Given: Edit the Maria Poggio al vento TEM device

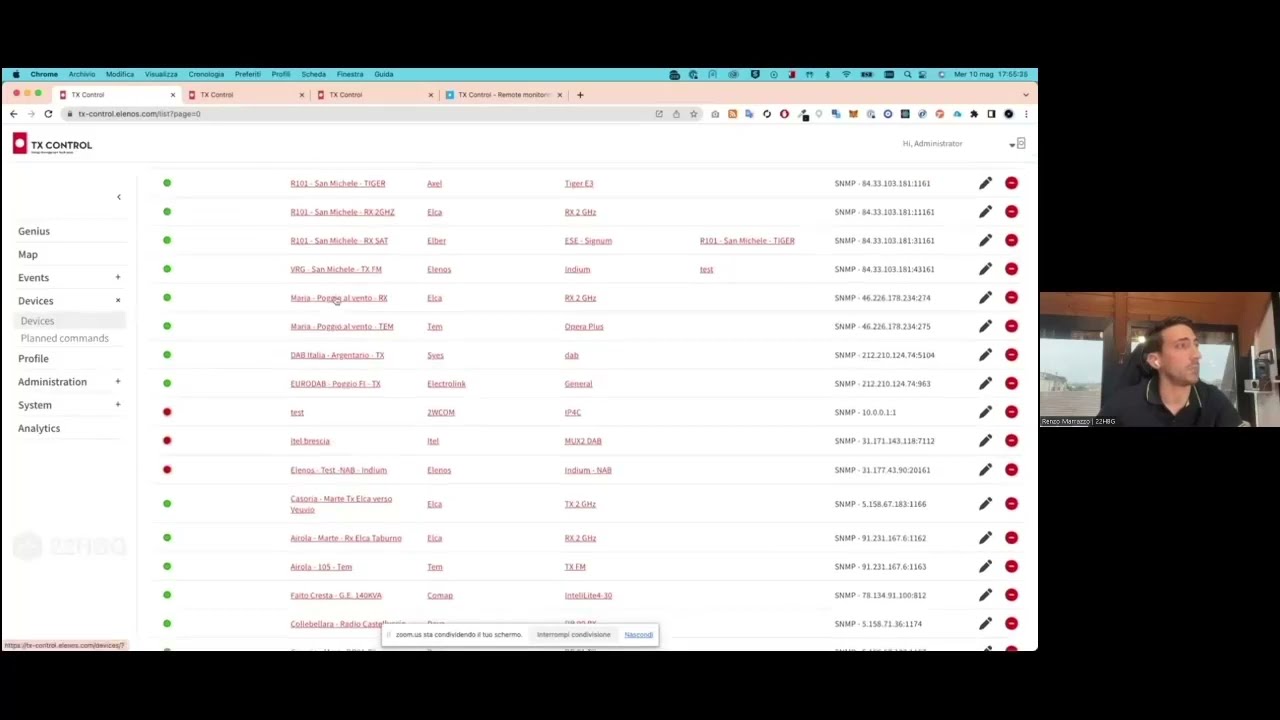Looking at the screenshot, I should point(985,326).
